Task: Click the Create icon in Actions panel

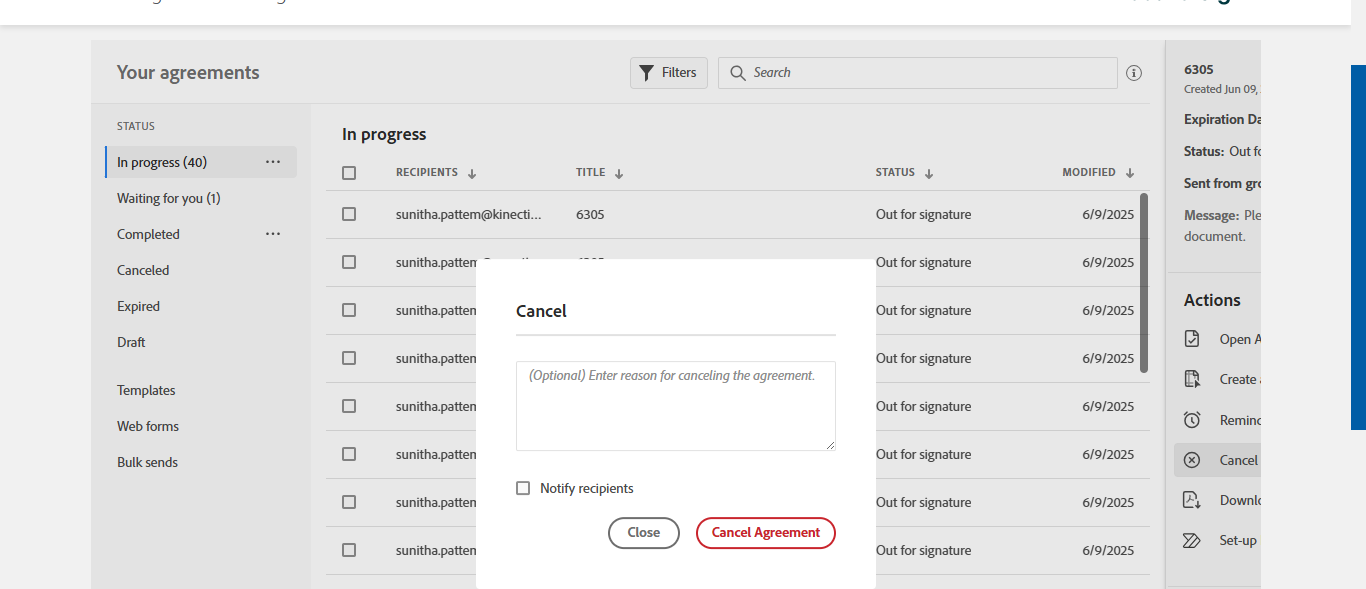Action: click(x=1192, y=379)
